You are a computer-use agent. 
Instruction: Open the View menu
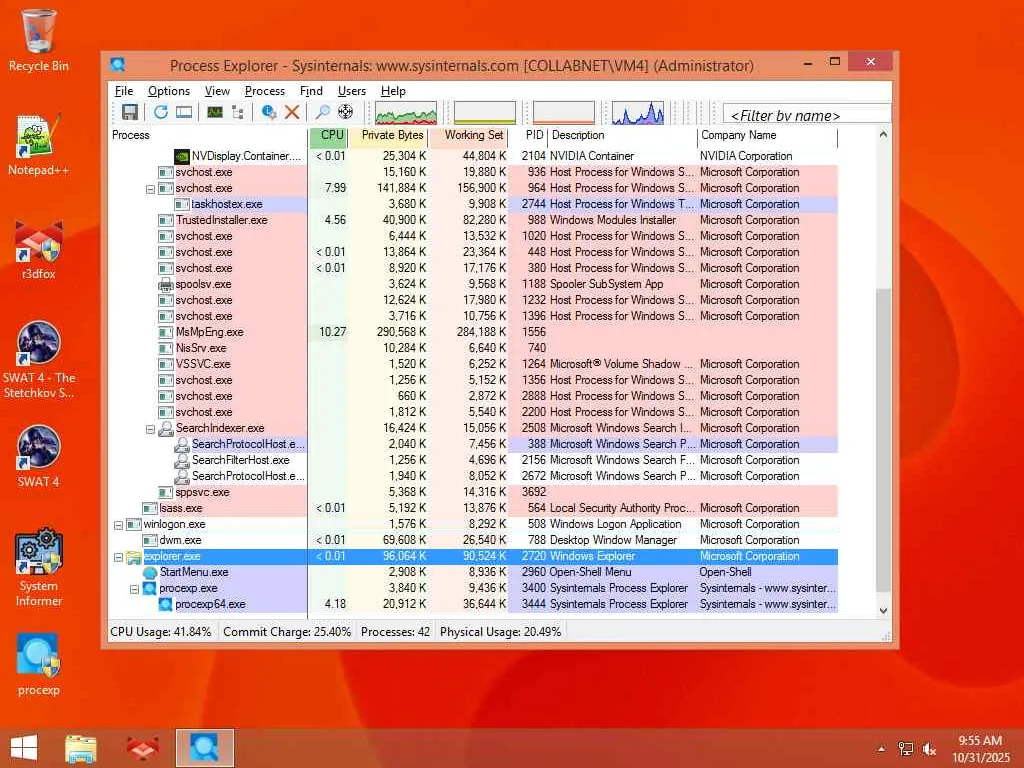coord(217,91)
